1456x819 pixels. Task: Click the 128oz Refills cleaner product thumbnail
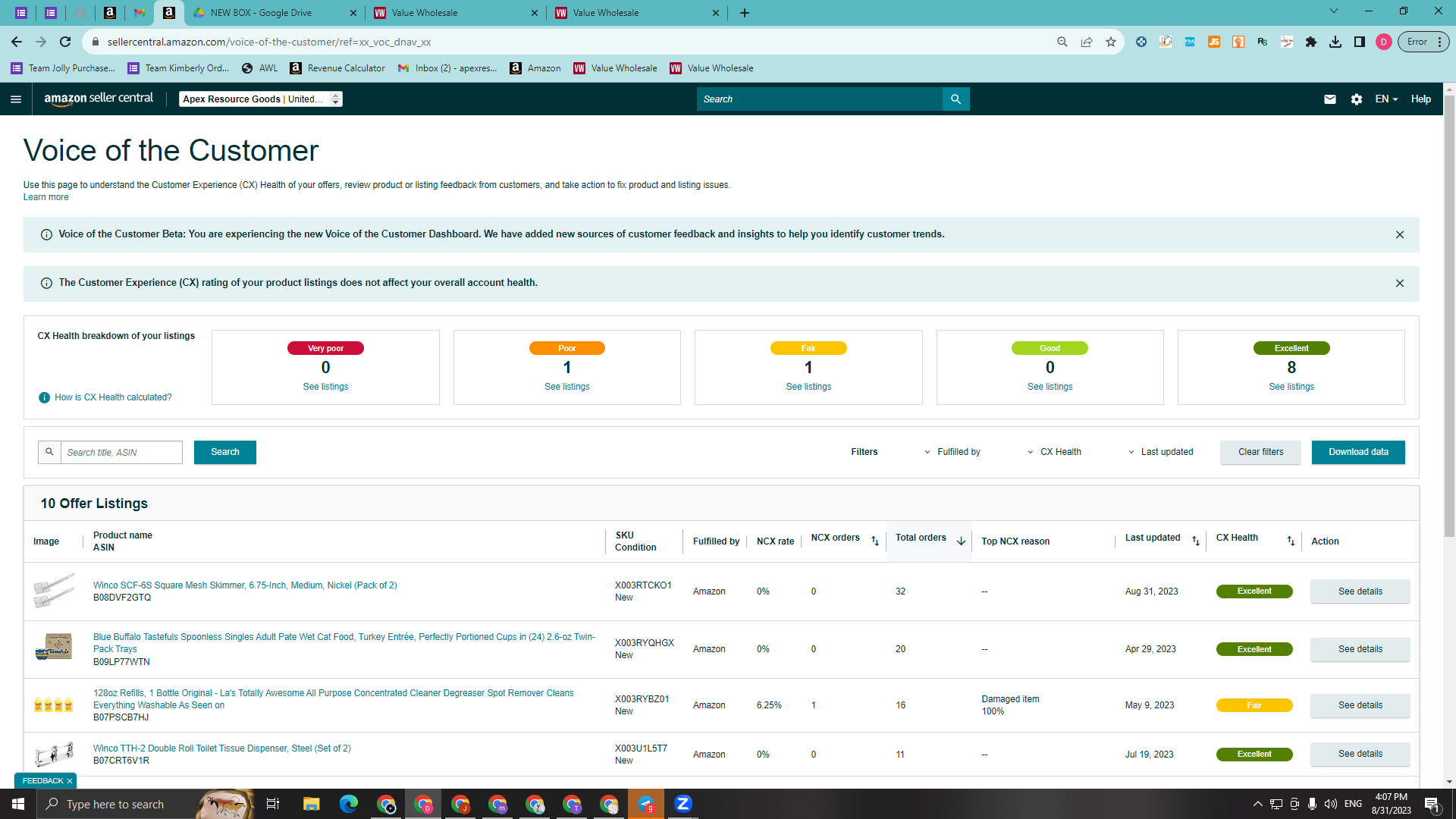point(54,704)
